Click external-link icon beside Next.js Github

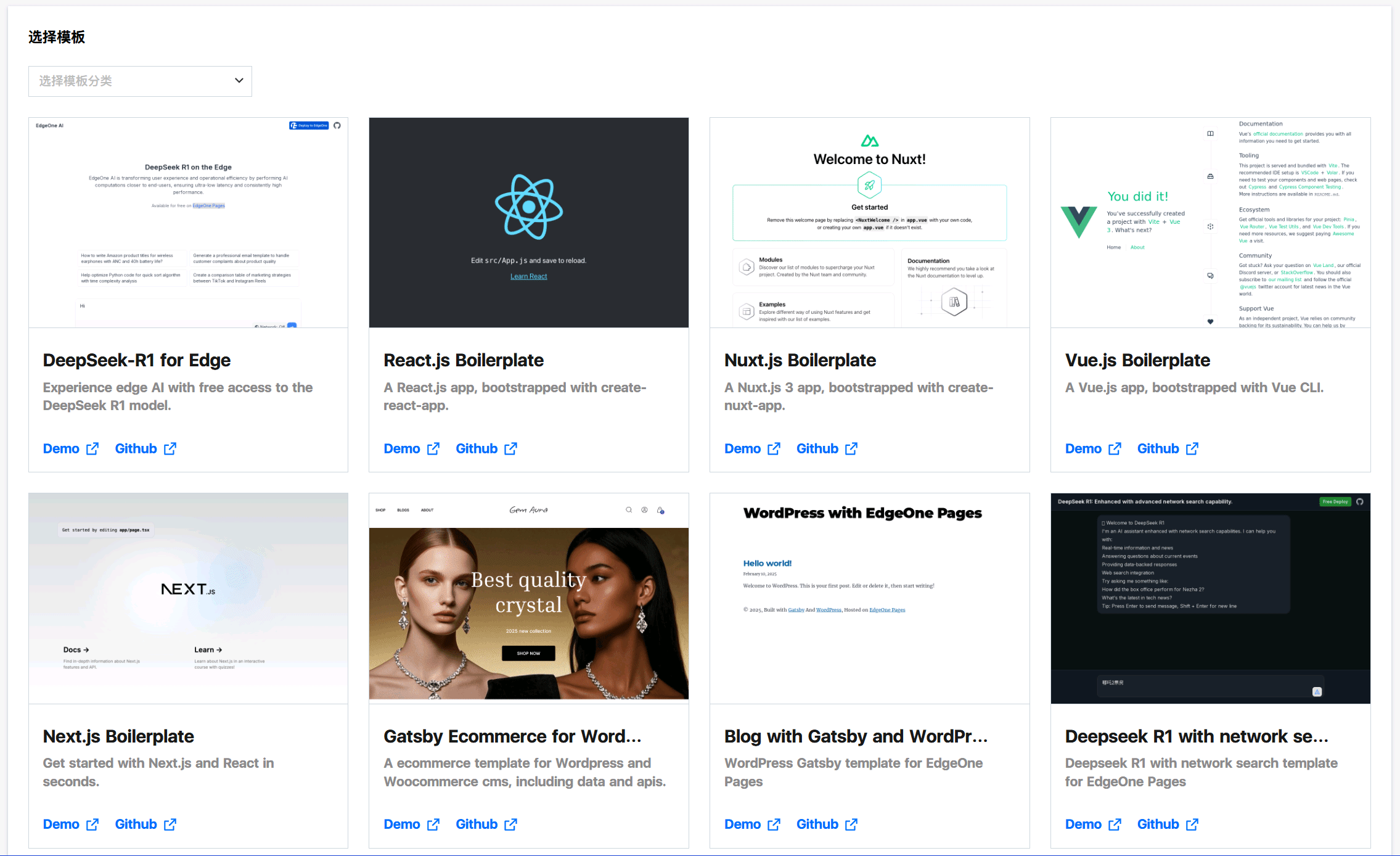(170, 825)
